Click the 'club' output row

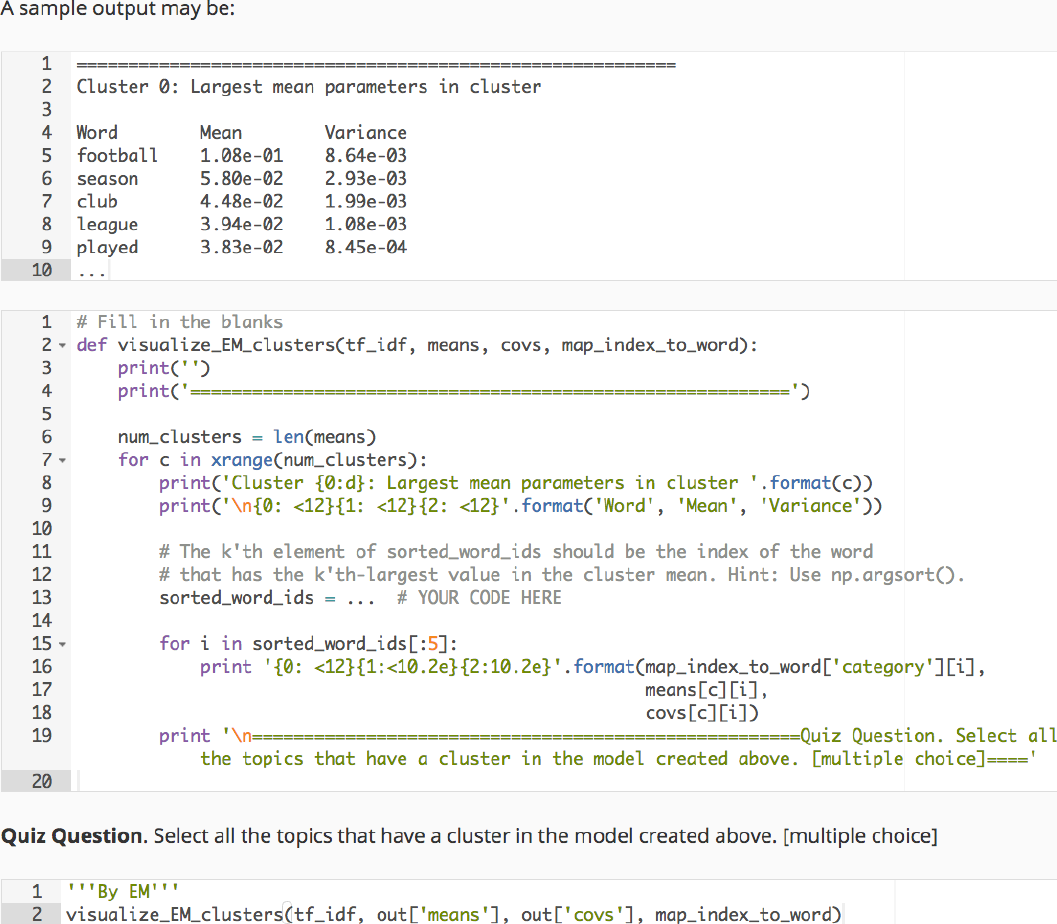click(241, 202)
